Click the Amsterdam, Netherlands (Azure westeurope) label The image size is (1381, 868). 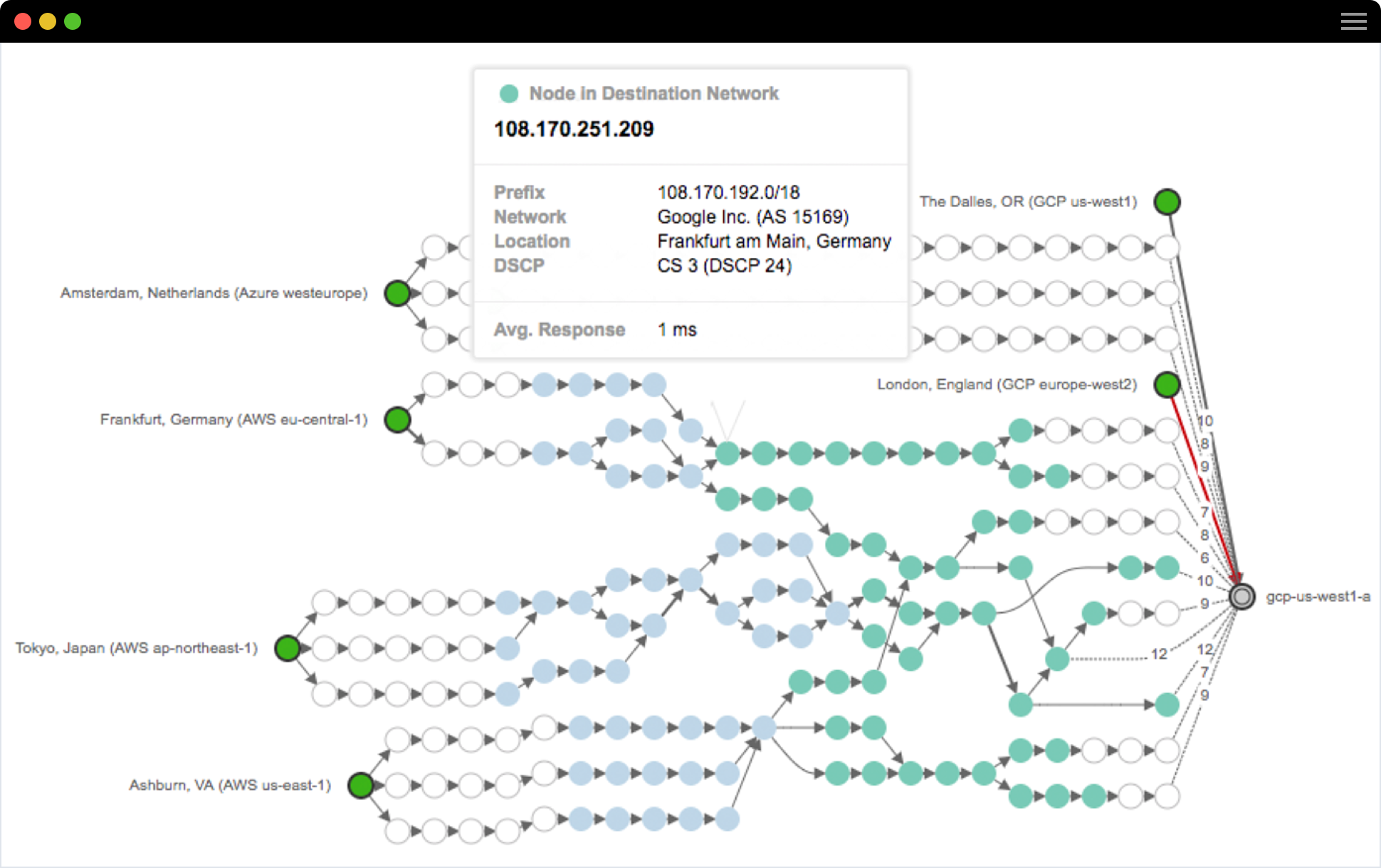coord(214,293)
